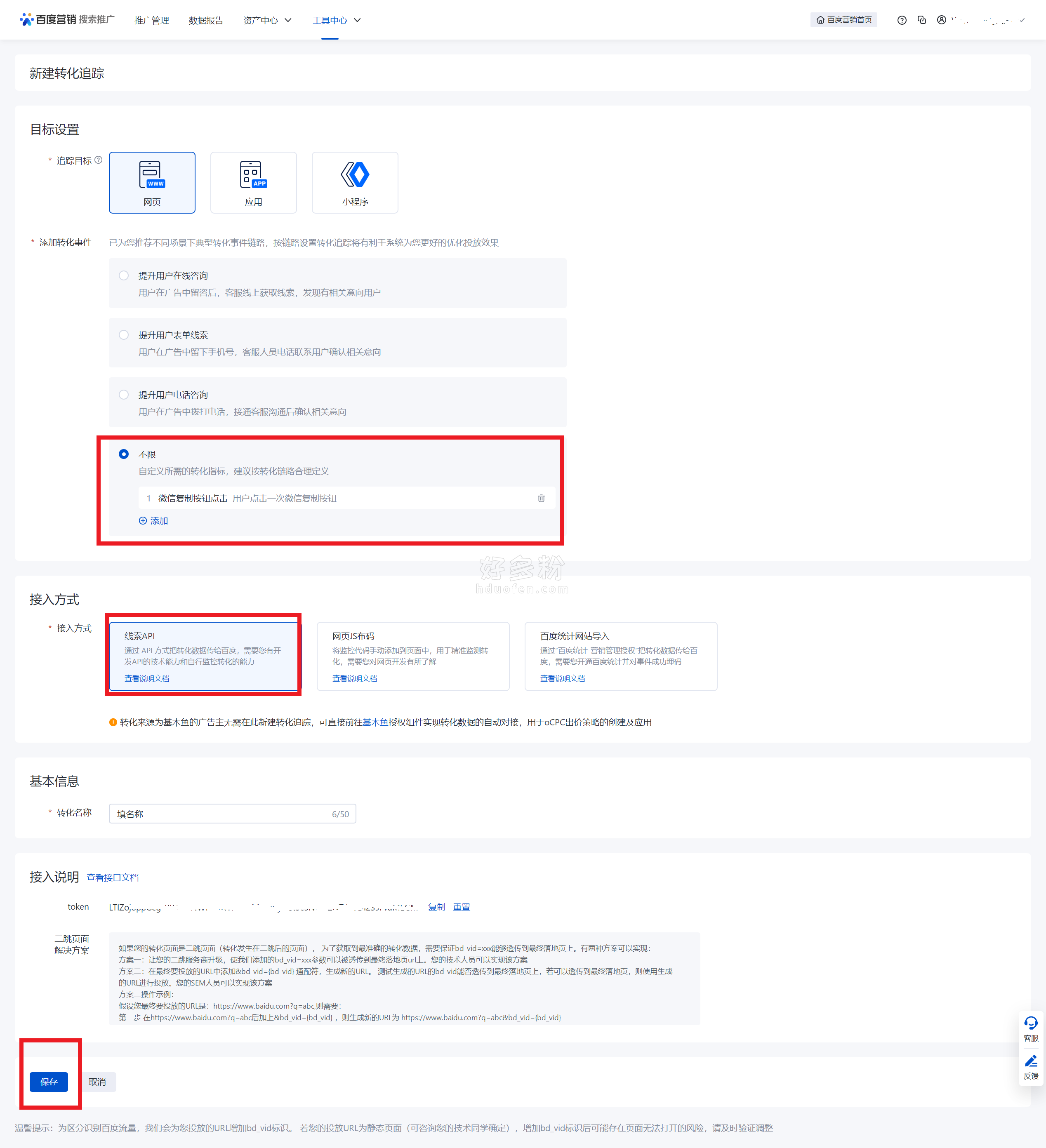The height and width of the screenshot is (1148, 1046).
Task: Click the plus icon beside 添加
Action: (x=143, y=520)
